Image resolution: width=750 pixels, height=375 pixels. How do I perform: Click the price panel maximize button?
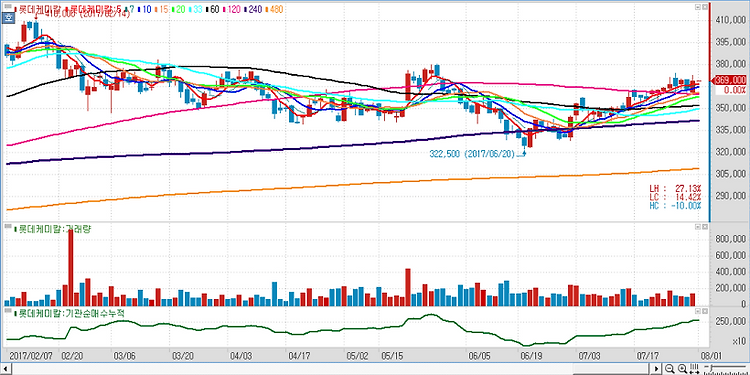point(705,7)
